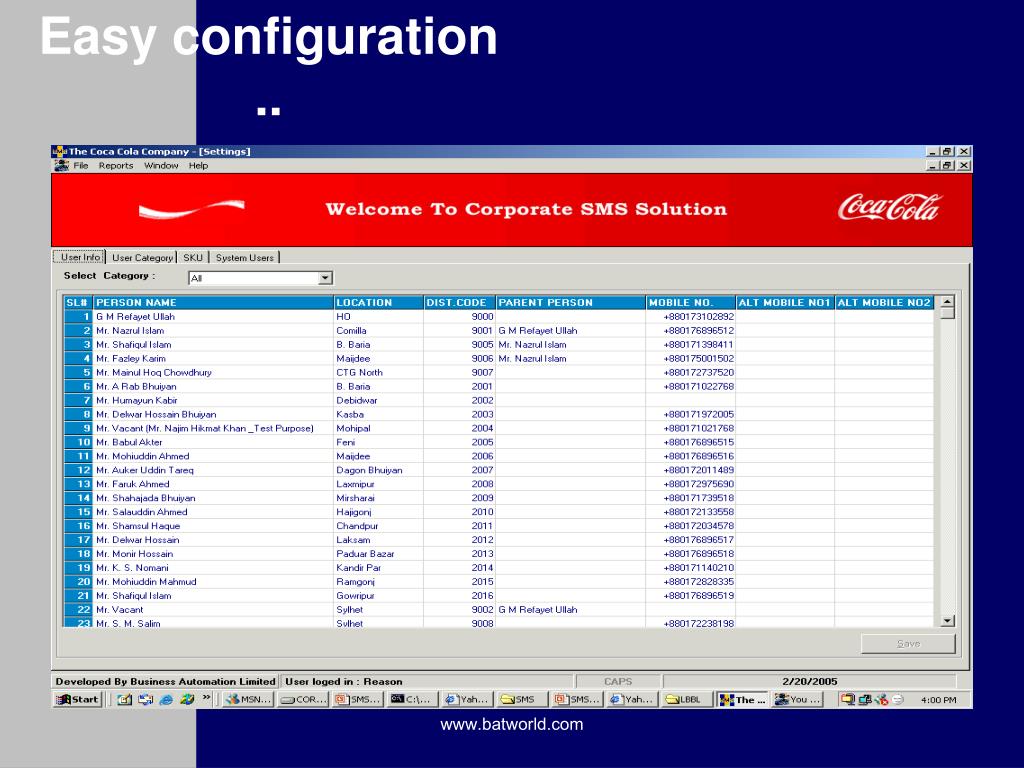Click the table scrollbar down arrow
This screenshot has height=768, width=1024.
click(x=947, y=620)
